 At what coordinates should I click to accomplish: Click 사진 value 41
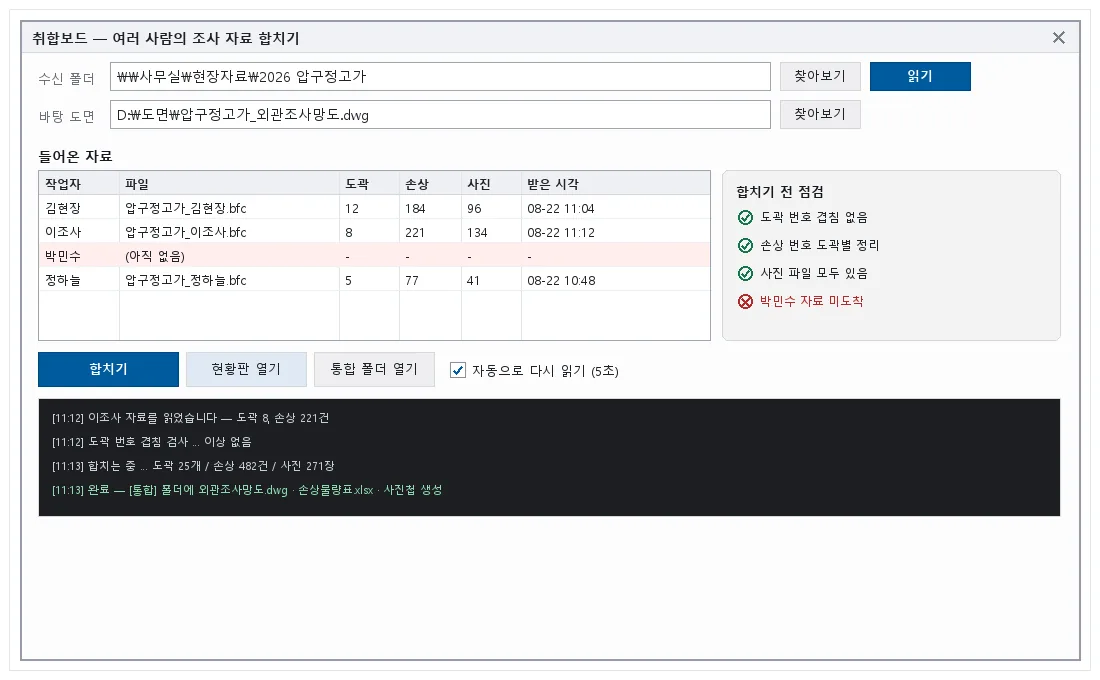pyautogui.click(x=474, y=280)
